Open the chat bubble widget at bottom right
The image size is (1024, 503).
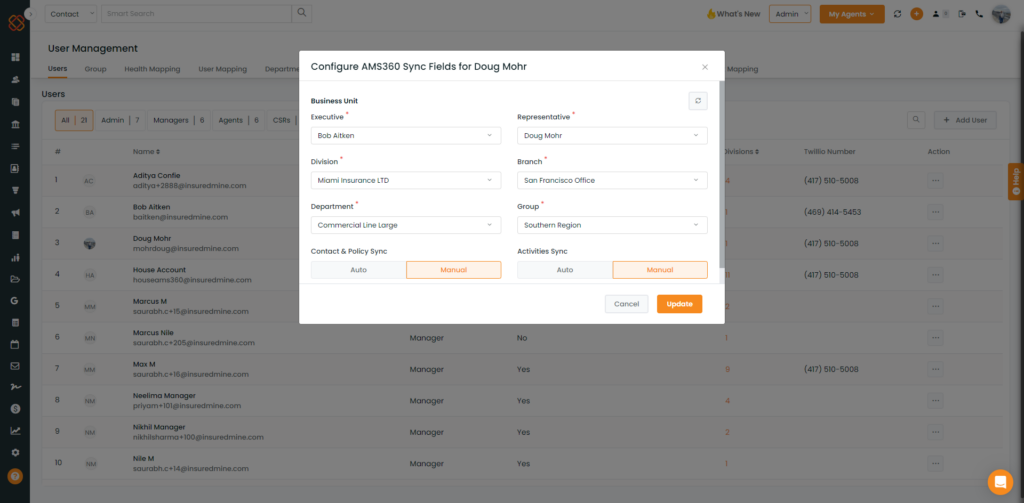(x=1000, y=482)
